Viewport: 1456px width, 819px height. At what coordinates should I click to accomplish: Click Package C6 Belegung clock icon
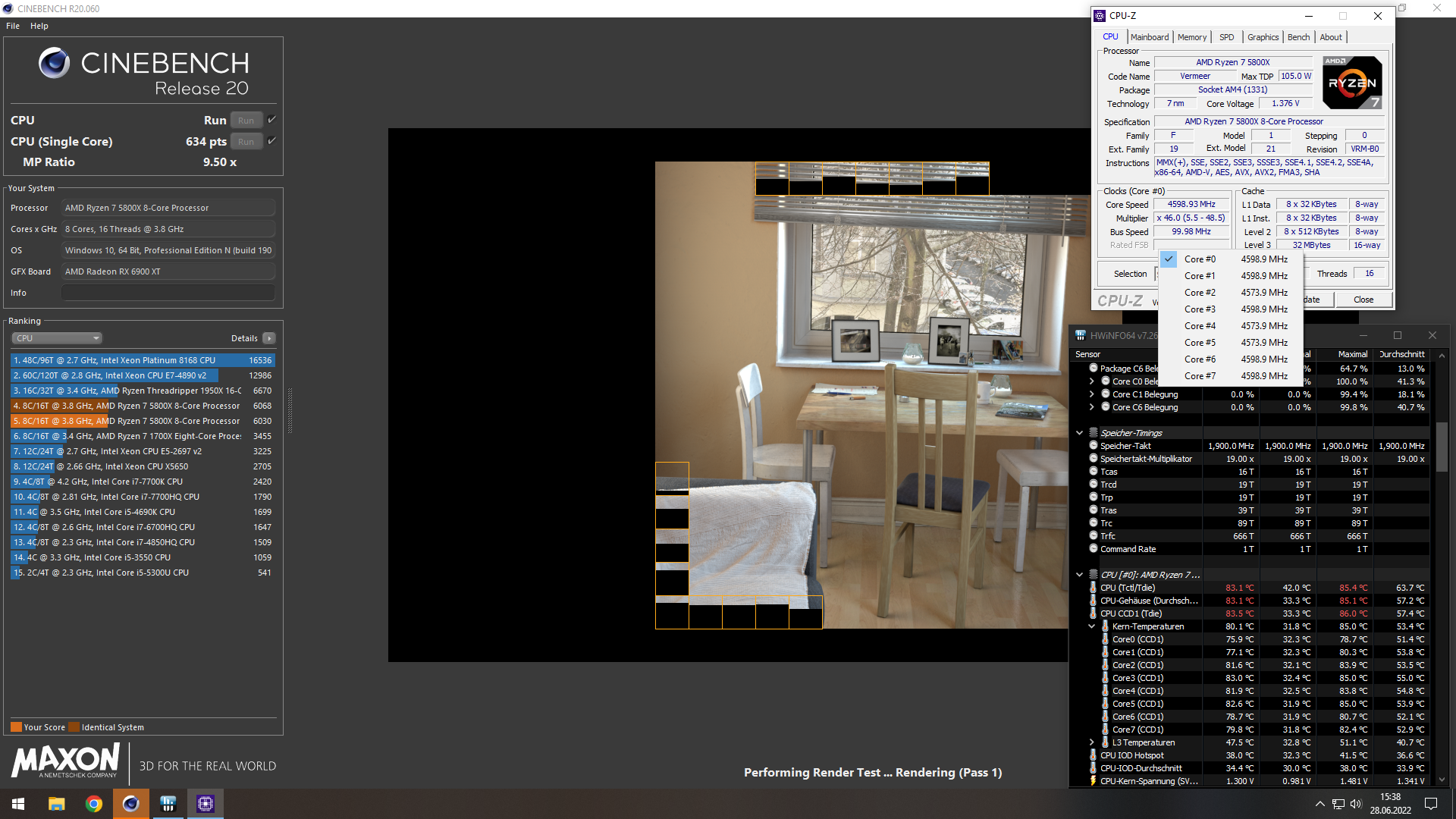coord(1094,369)
